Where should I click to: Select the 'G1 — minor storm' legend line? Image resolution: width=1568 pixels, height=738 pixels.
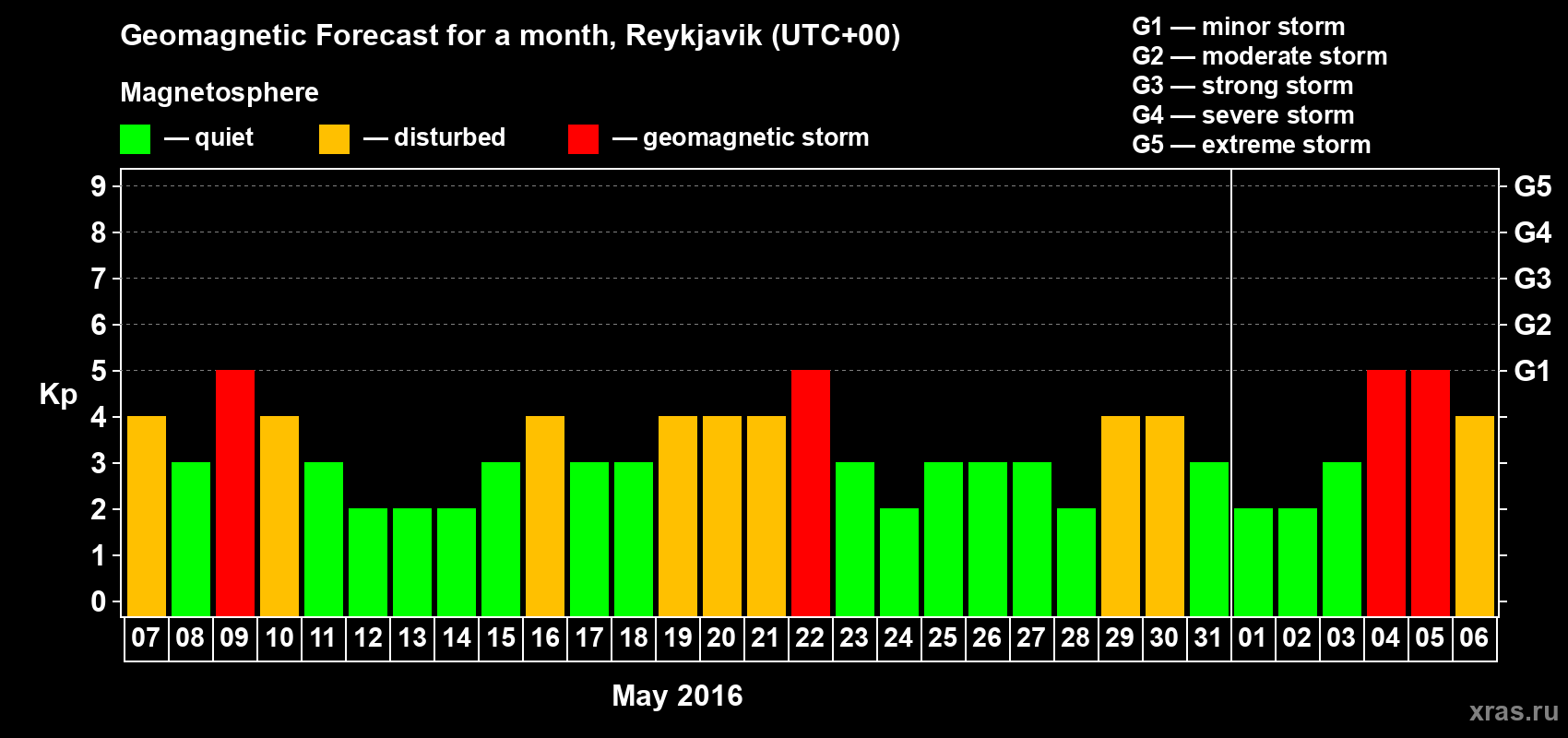tap(1238, 27)
